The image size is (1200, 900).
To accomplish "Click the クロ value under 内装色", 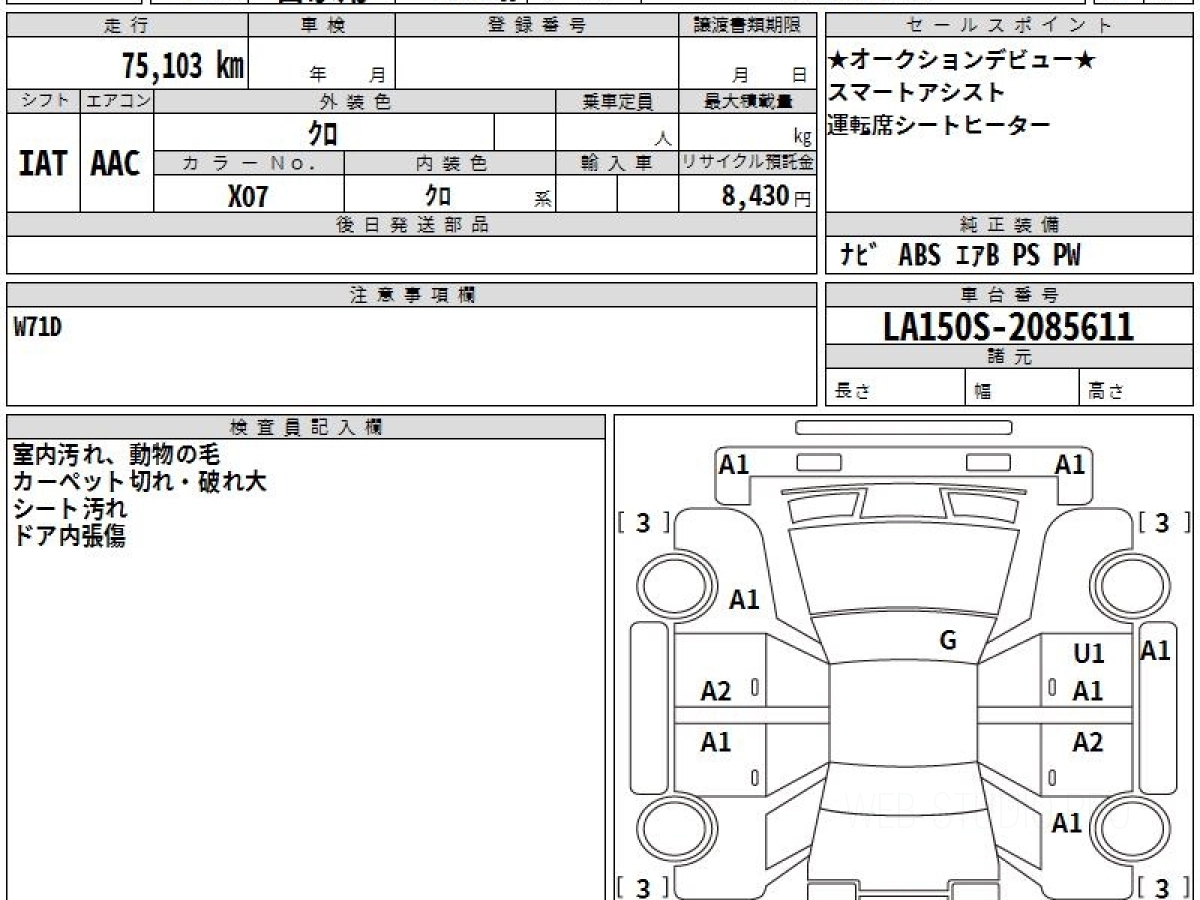I will pos(438,195).
